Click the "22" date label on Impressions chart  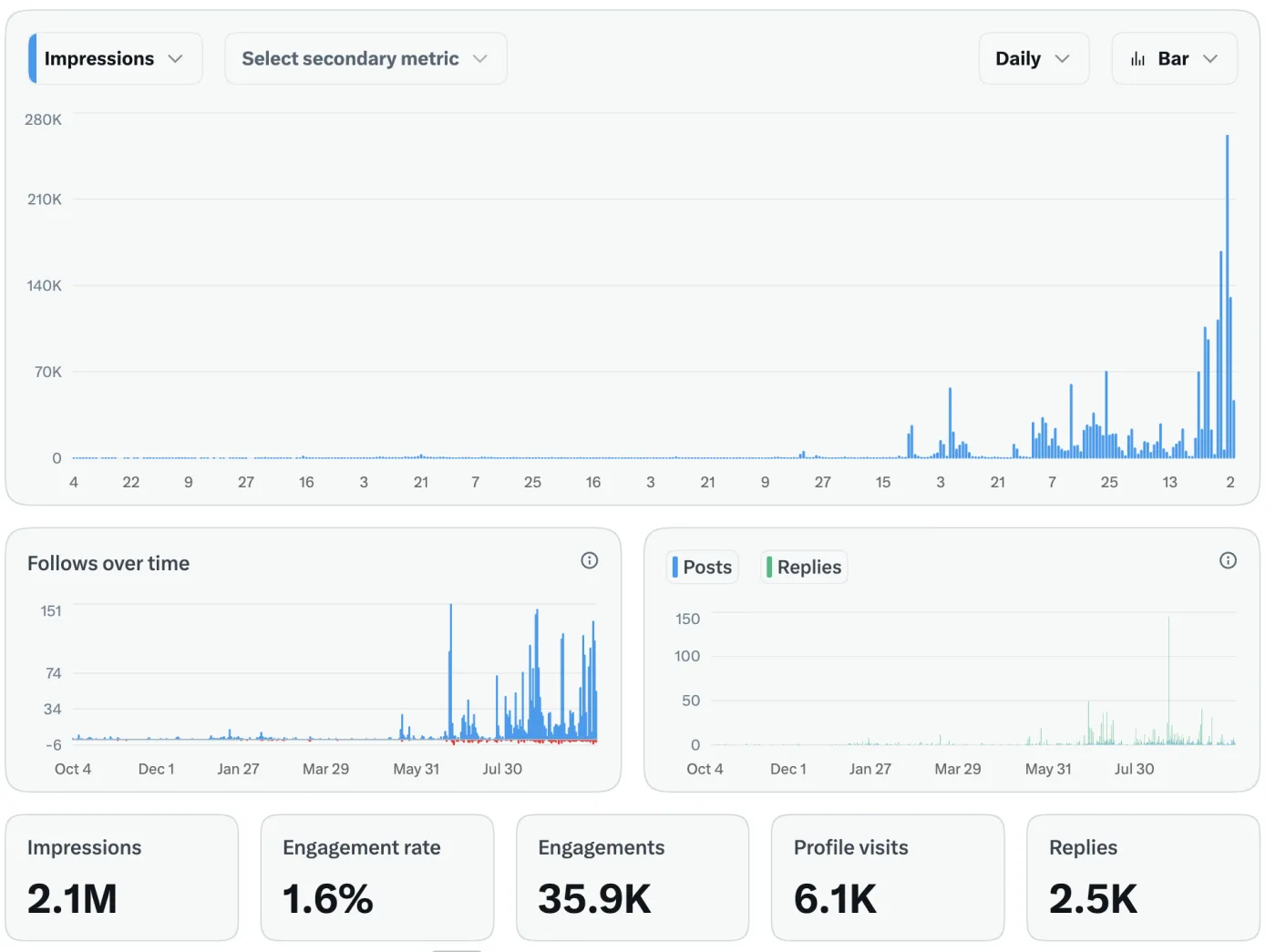(x=131, y=482)
